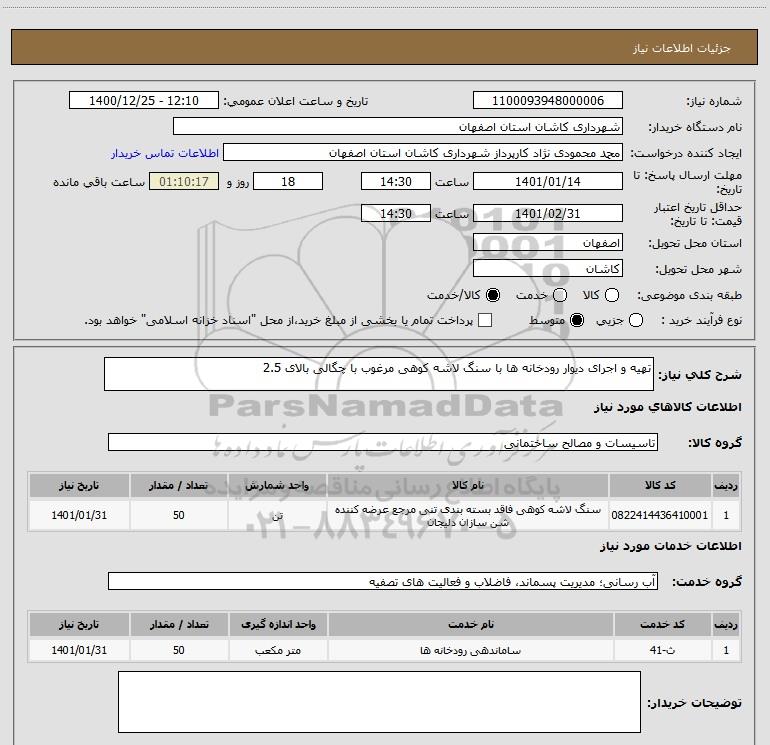Click the response deadline date 1401/01/14
This screenshot has height=745, width=770.
pos(548,181)
